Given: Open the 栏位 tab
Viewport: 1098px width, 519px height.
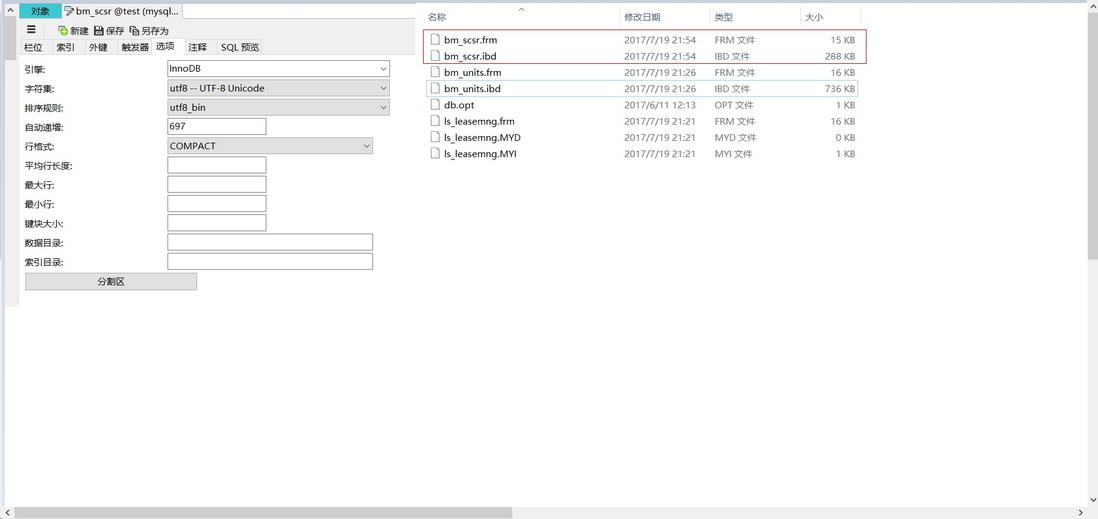Looking at the screenshot, I should 34,47.
